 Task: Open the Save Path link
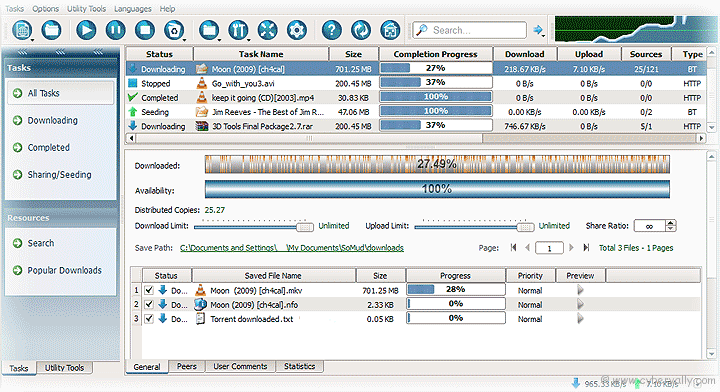click(x=292, y=248)
